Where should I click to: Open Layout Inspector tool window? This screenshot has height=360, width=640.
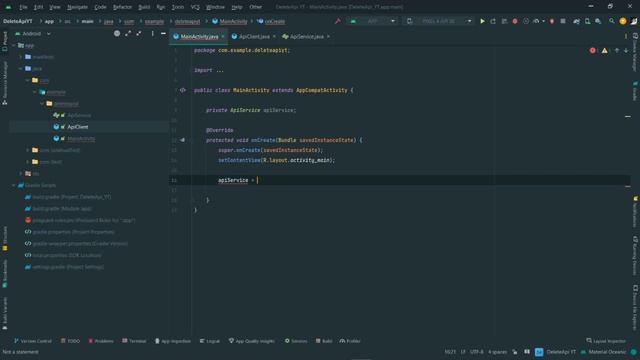click(606, 341)
